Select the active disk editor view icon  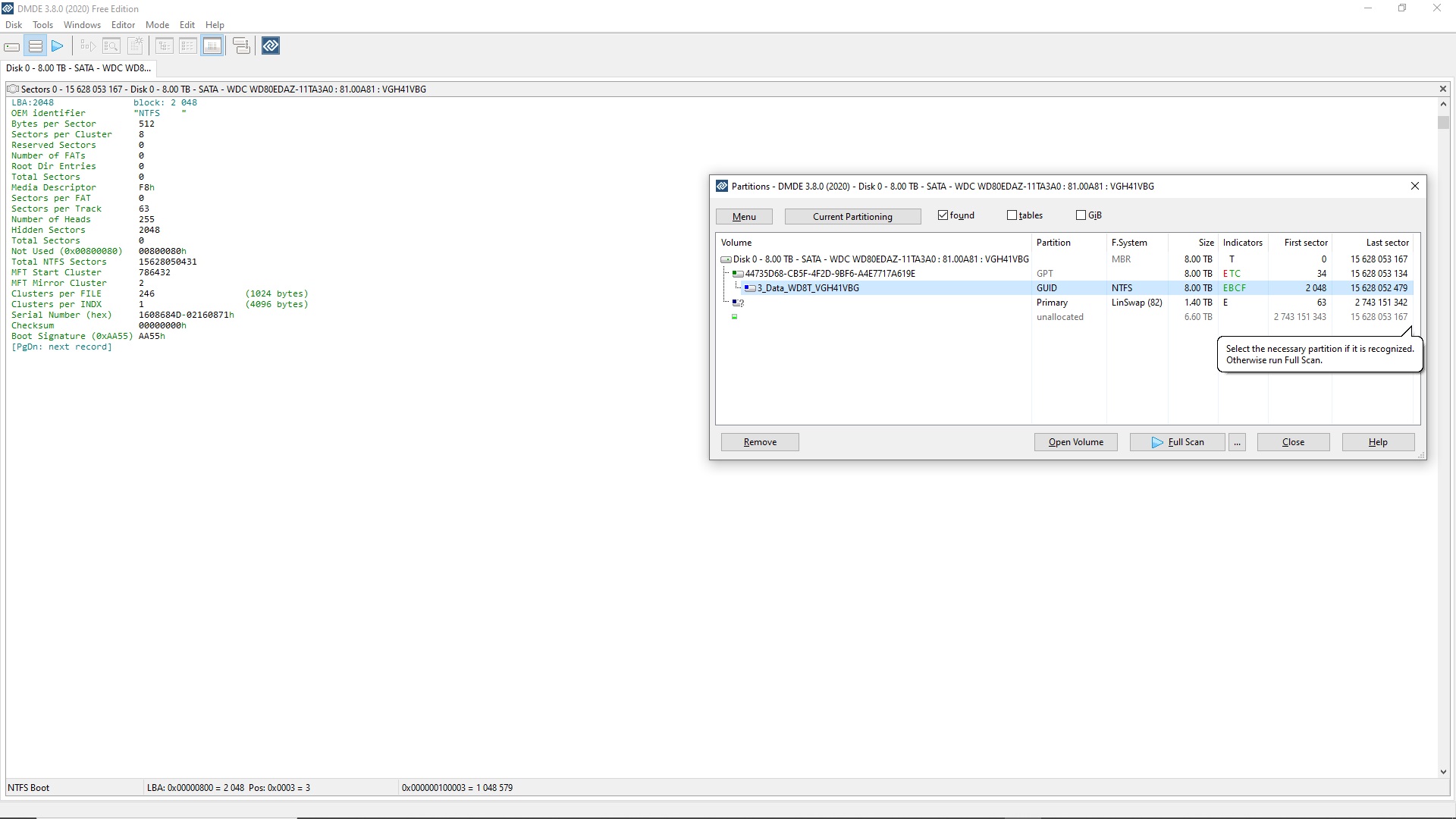[212, 46]
